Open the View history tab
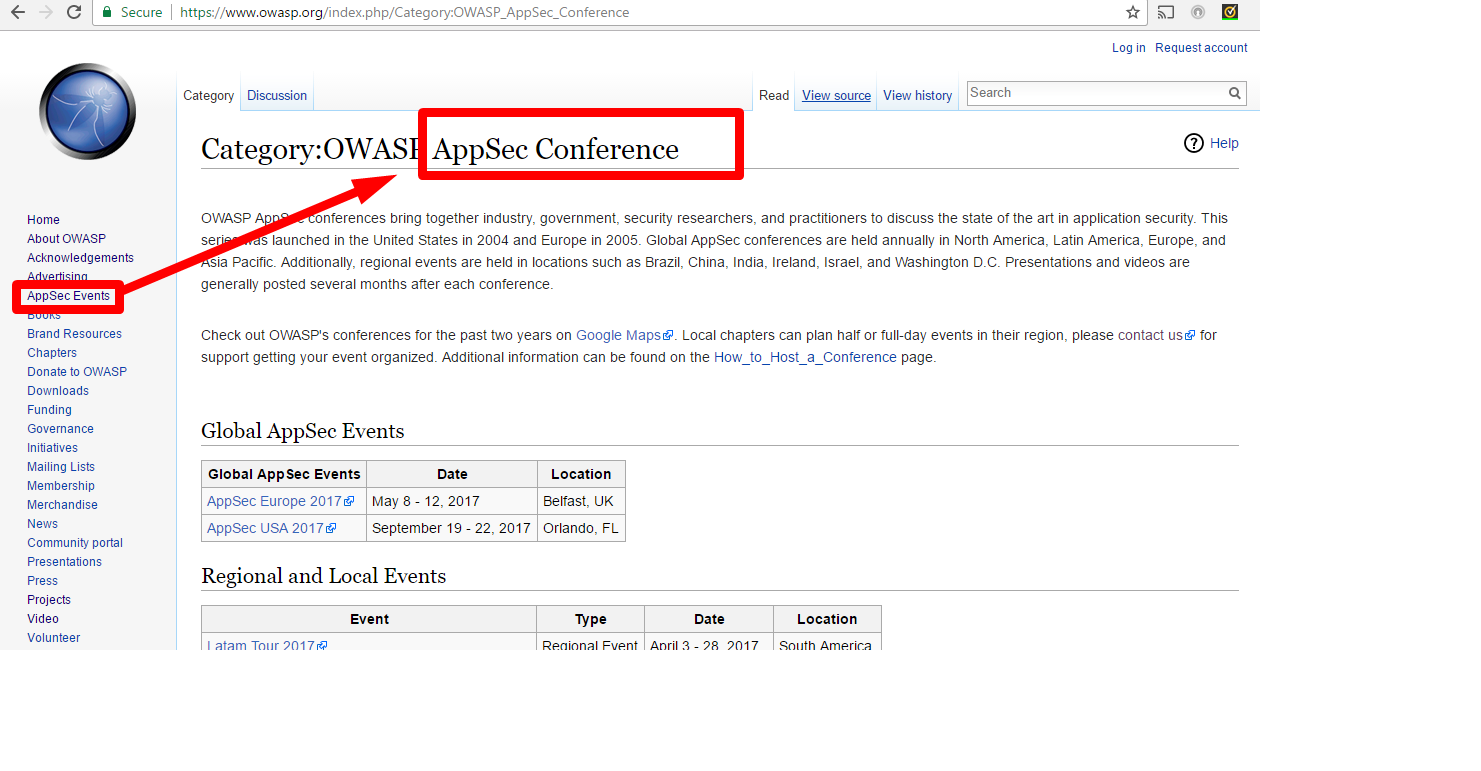This screenshot has height=771, width=1481. [917, 96]
